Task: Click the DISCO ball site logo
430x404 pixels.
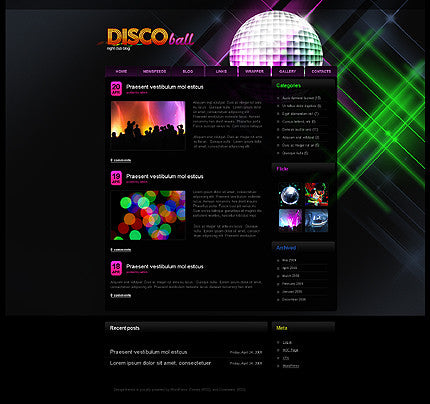Action: pos(150,38)
